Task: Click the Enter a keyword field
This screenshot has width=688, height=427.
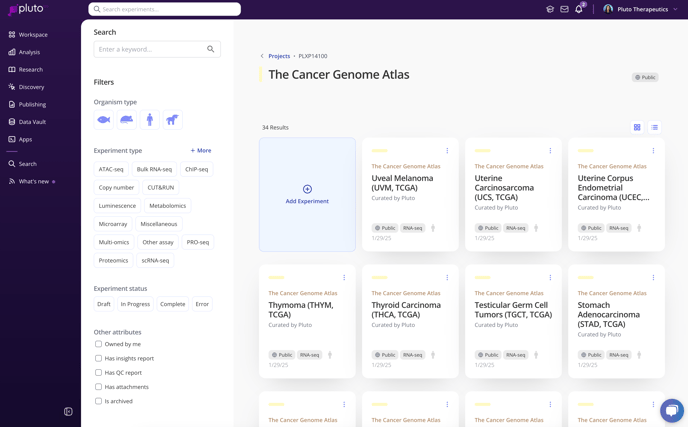Action: pyautogui.click(x=157, y=49)
